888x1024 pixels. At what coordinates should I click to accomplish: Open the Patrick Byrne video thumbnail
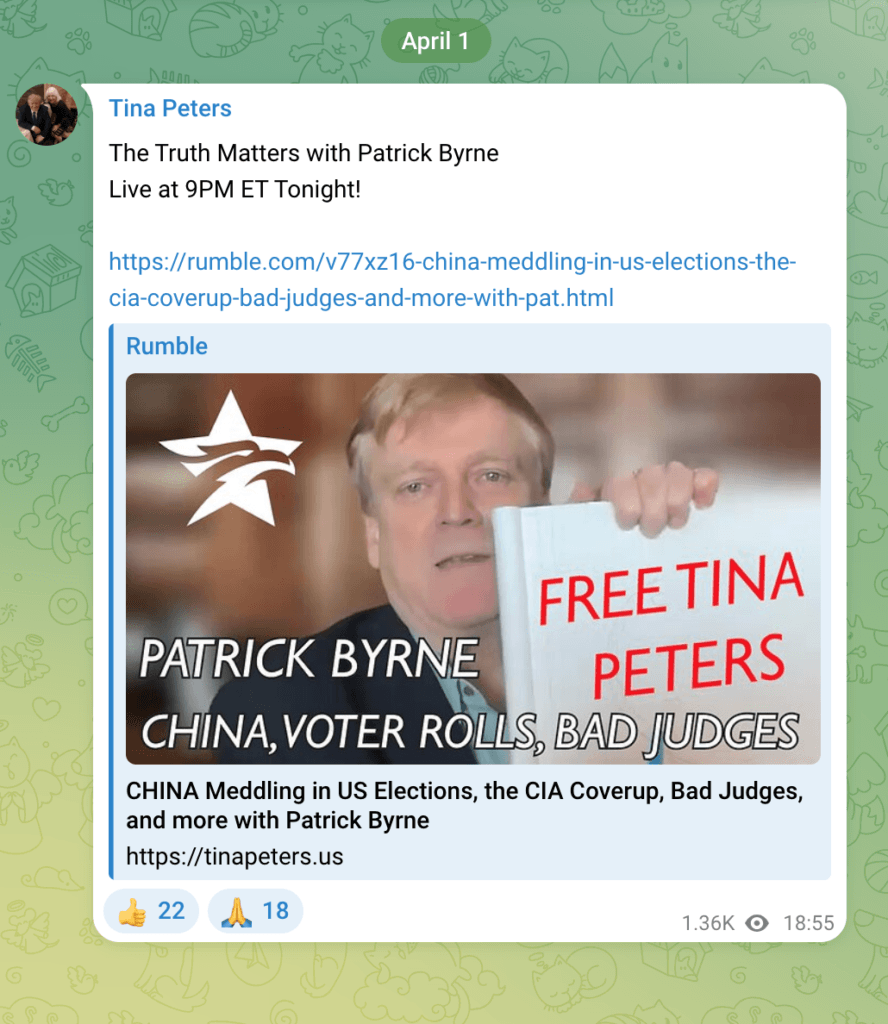pyautogui.click(x=473, y=568)
